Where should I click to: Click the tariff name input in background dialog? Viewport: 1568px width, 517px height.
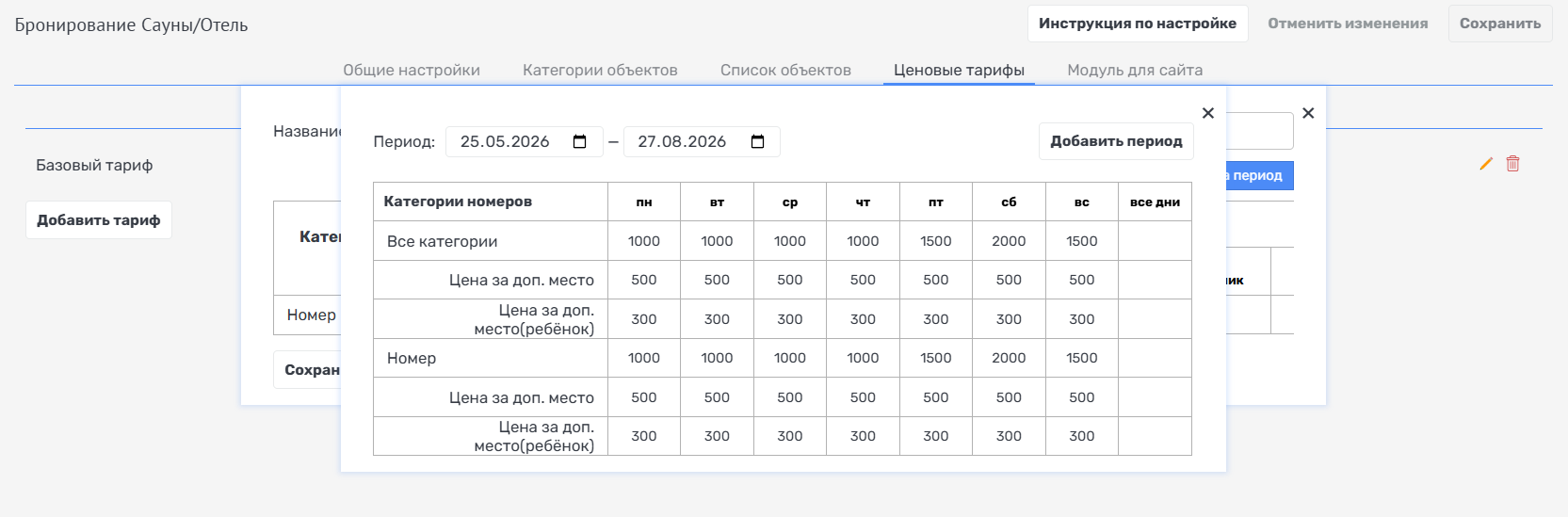pos(1260,131)
